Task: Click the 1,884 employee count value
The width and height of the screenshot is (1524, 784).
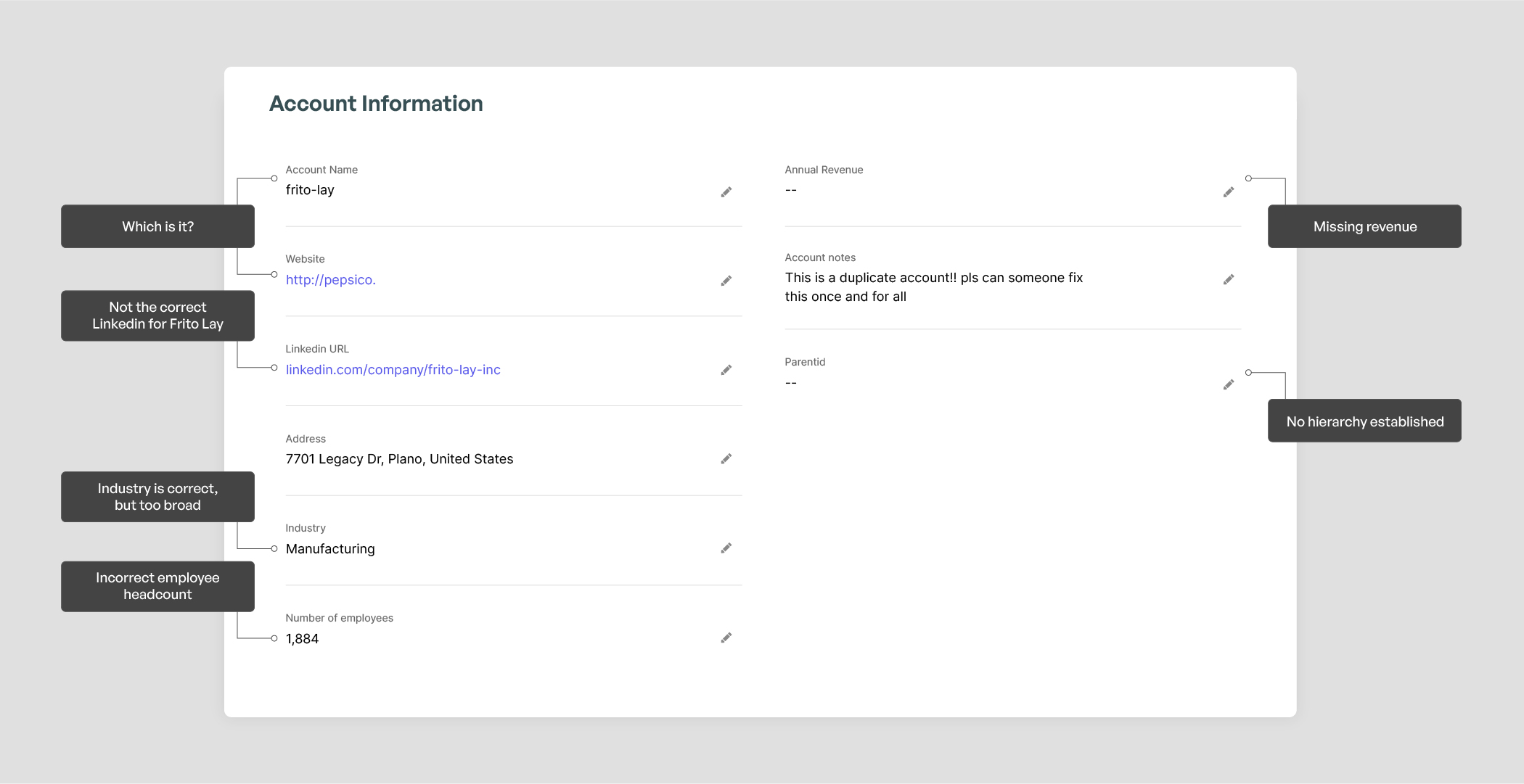Action: 302,639
